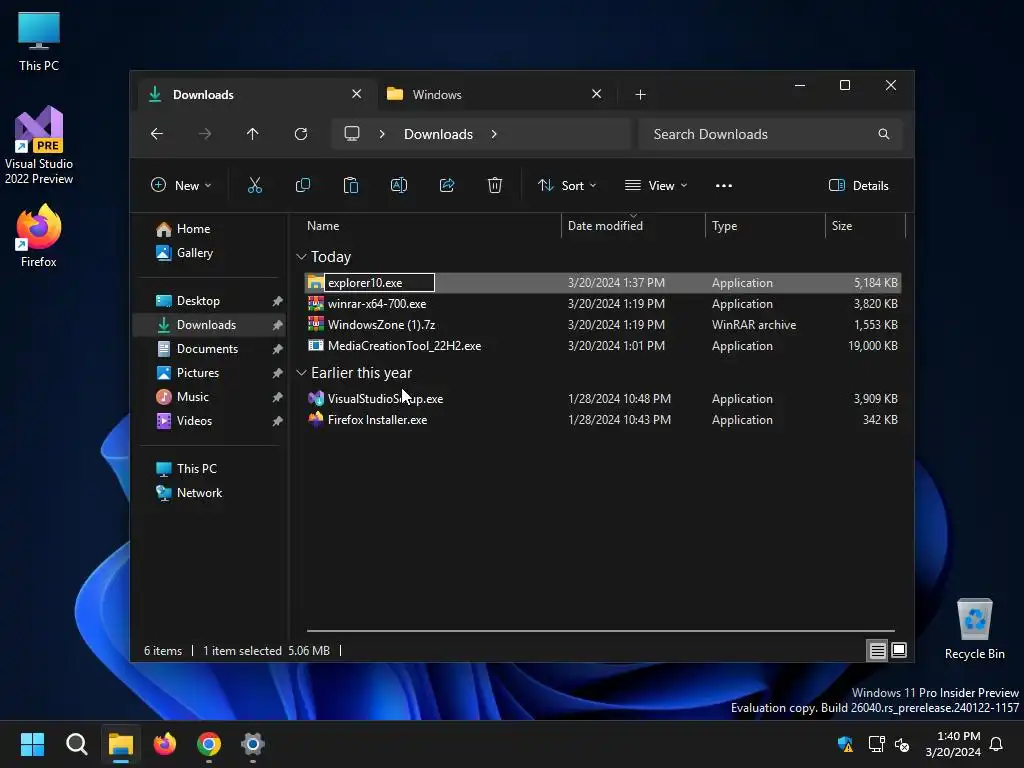Close the Windows tab
The width and height of the screenshot is (1024, 768).
tap(596, 94)
